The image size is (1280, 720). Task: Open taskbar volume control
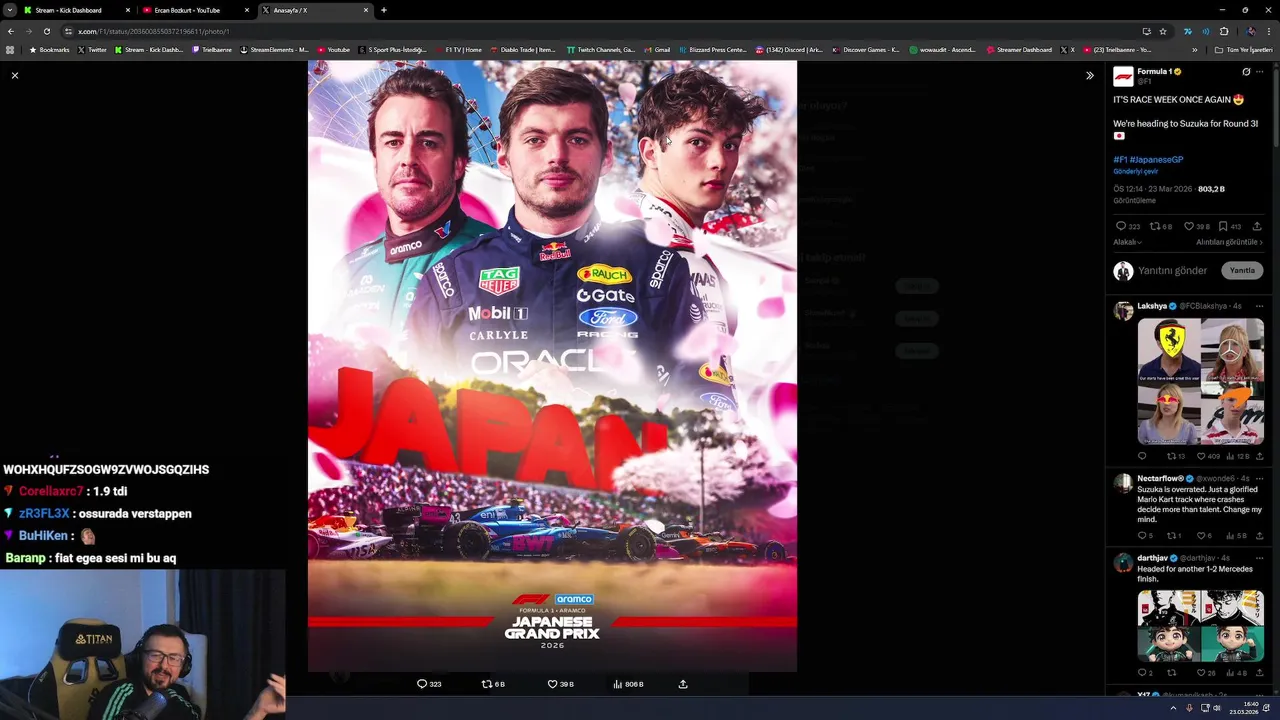[1216, 708]
